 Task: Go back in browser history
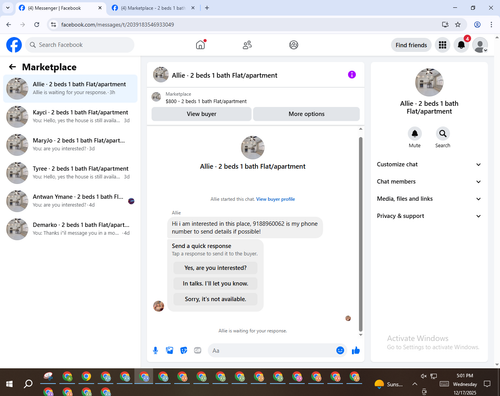[9, 25]
